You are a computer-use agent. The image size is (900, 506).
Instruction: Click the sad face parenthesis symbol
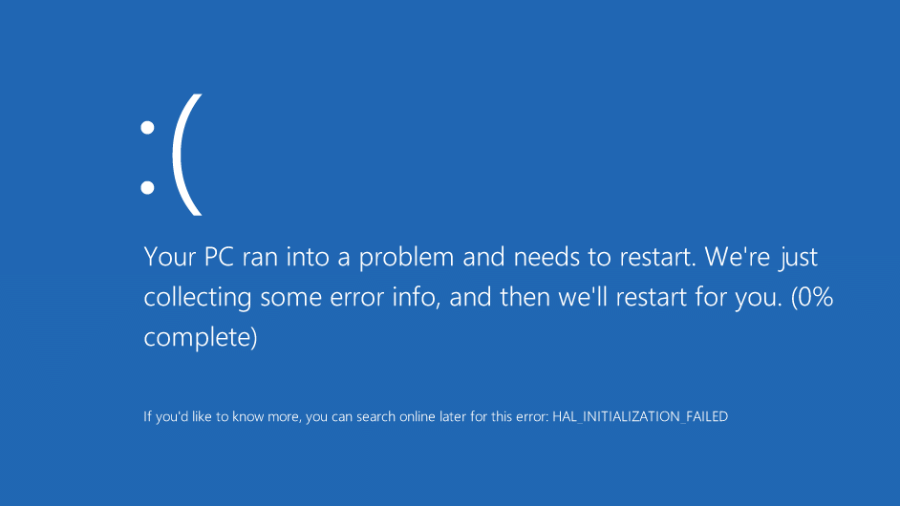click(x=187, y=155)
